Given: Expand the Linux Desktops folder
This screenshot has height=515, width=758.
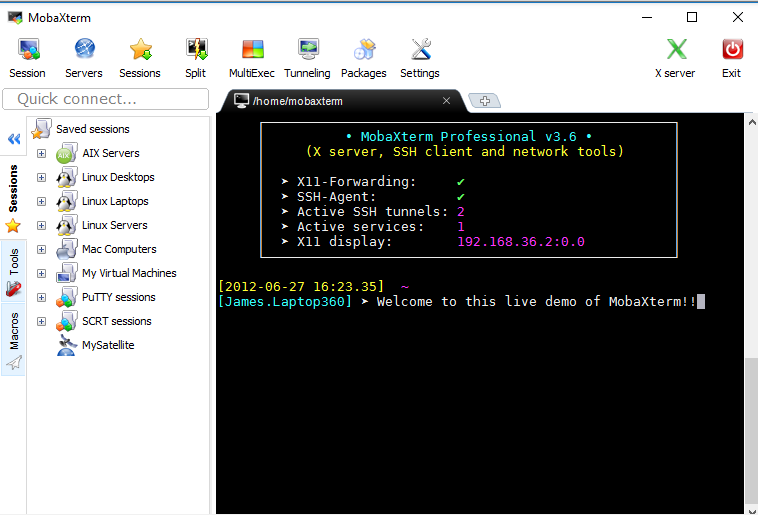Looking at the screenshot, I should 41,177.
